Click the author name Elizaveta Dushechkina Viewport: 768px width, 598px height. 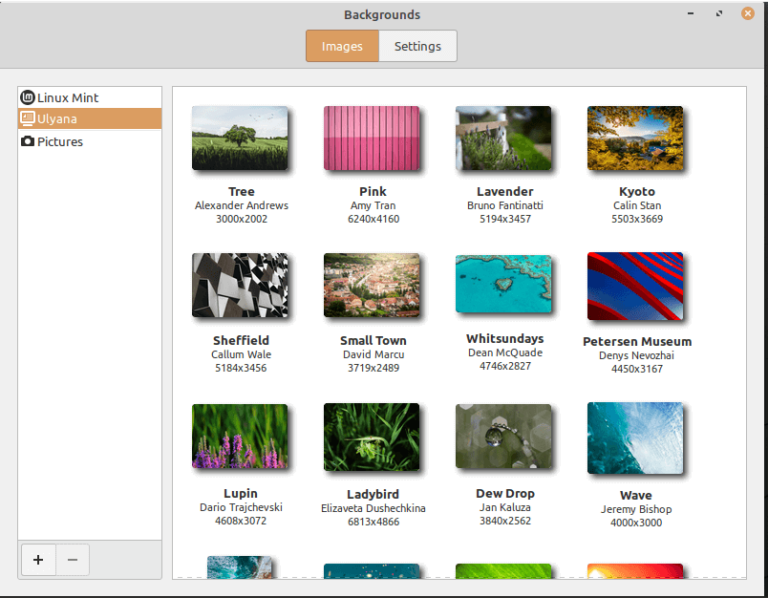point(373,508)
